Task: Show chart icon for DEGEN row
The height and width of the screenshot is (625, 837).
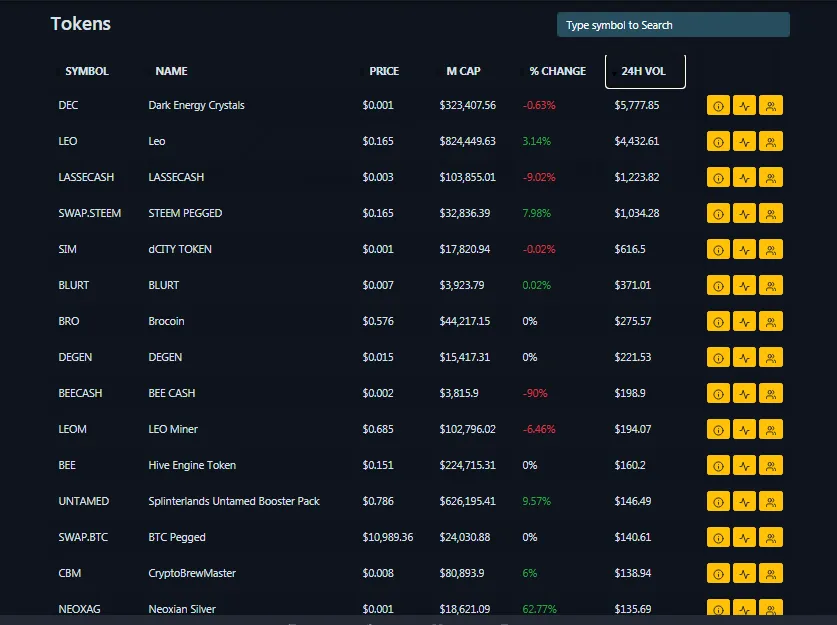Action: [x=744, y=357]
